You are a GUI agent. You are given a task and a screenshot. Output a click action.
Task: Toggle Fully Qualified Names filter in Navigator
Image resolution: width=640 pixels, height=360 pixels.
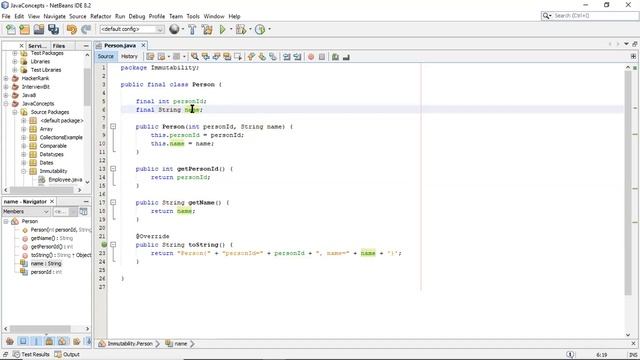click(x=76, y=341)
